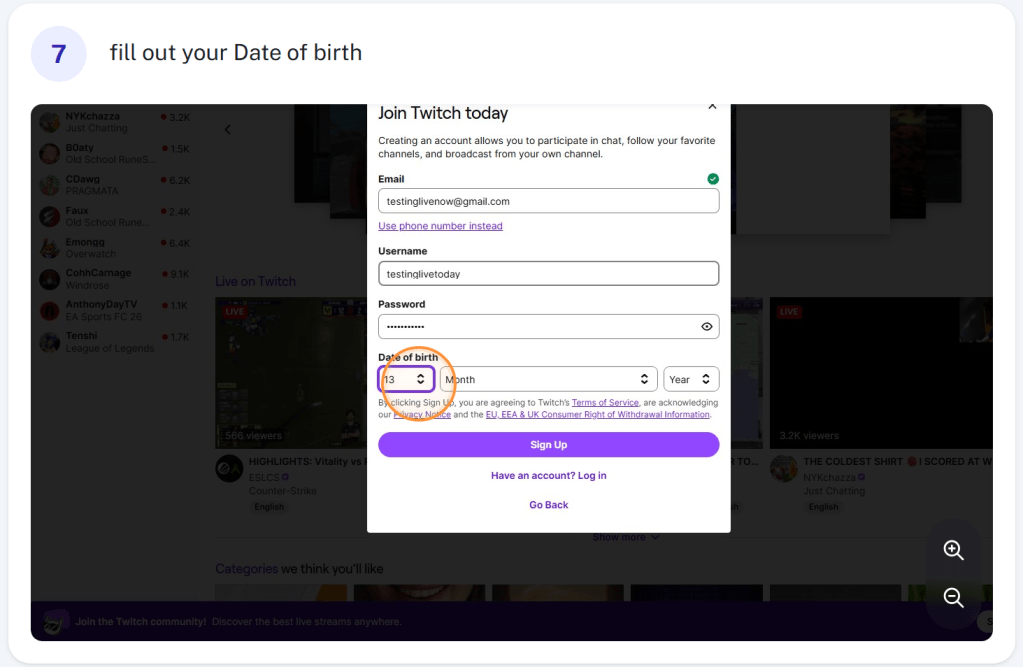The height and width of the screenshot is (667, 1023).
Task: Click the Username input field
Action: 549,273
